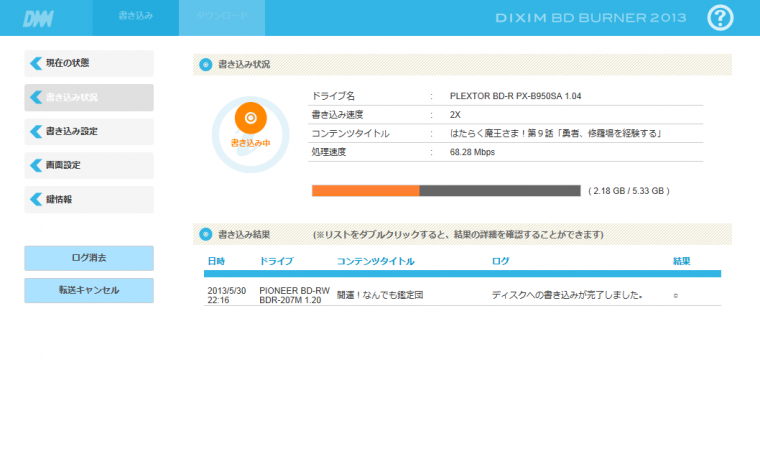This screenshot has height=454, width=760.
Task: Click the chevron icon on 書き込み設定
Action: coord(36,131)
